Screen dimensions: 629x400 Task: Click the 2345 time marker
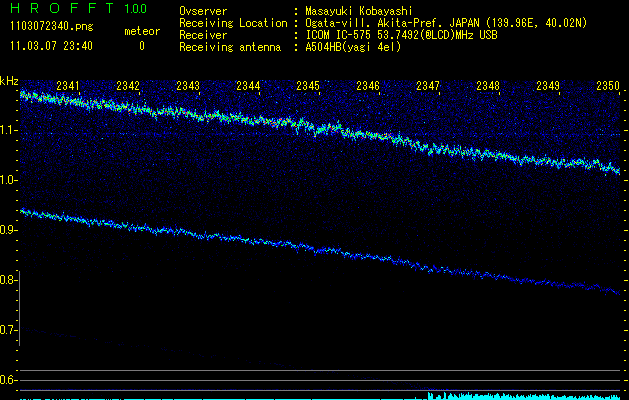click(308, 85)
